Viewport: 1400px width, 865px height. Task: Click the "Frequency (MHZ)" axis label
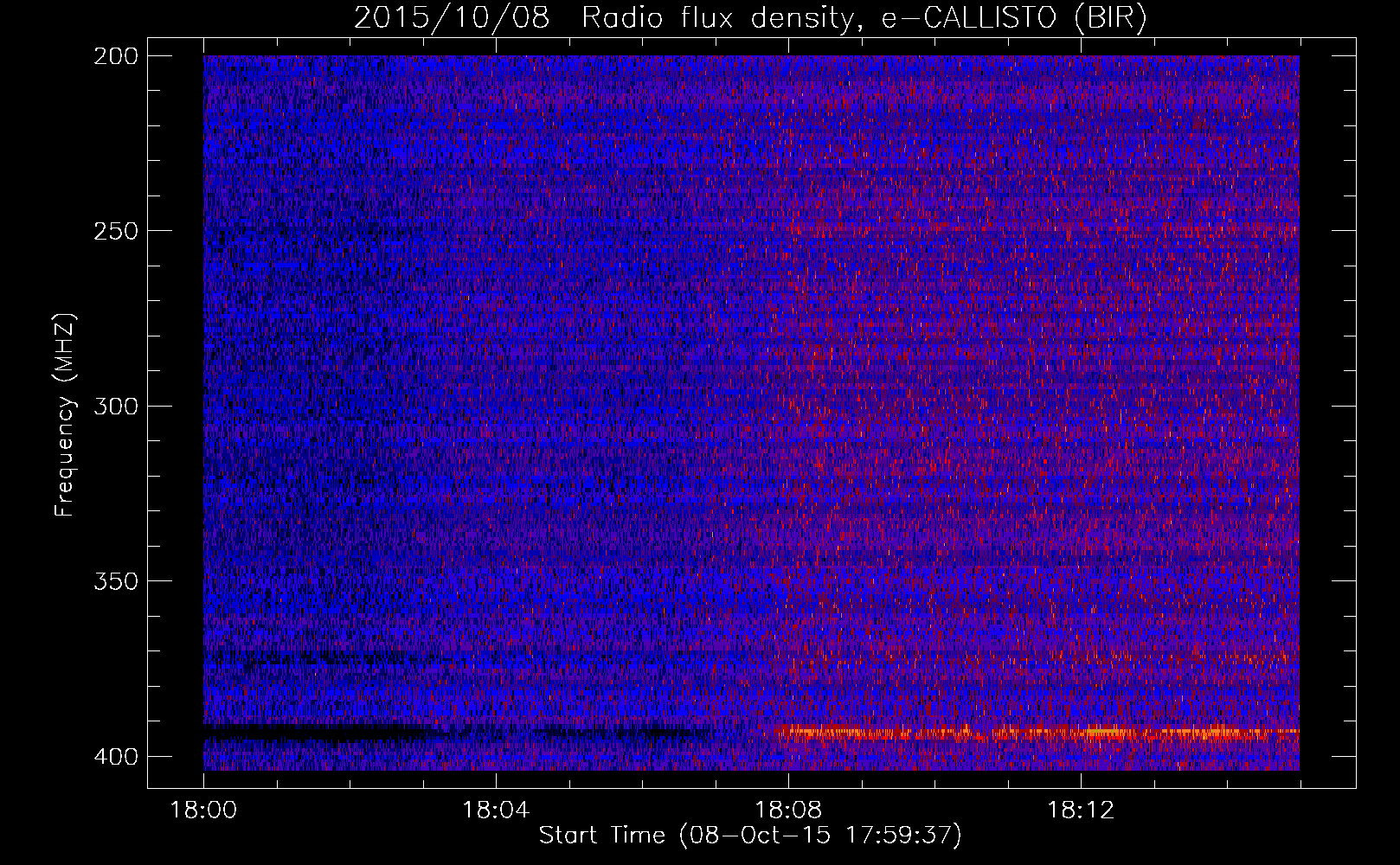[65, 414]
